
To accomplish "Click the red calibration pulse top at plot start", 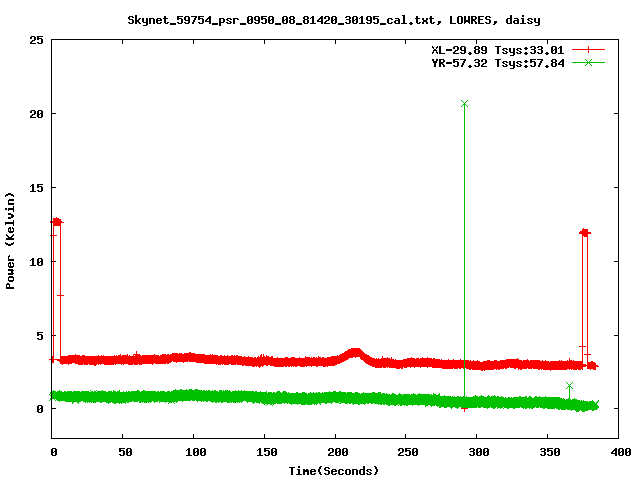I will [x=57, y=222].
